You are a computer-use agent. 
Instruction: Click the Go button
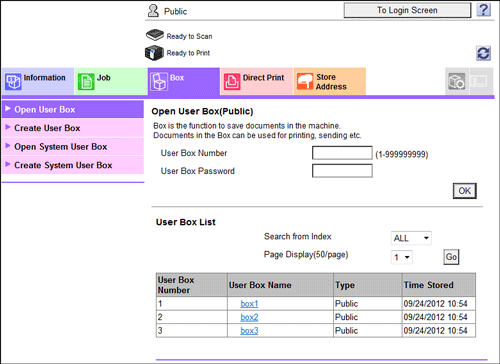tap(451, 257)
